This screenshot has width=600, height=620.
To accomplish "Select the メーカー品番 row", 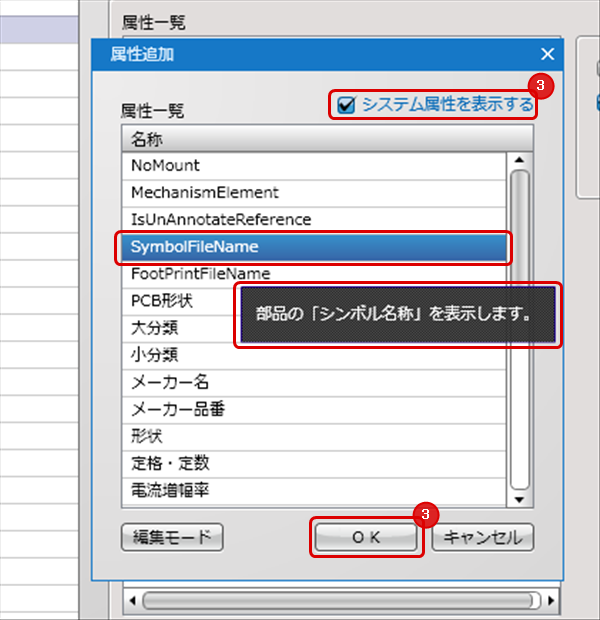I will tap(178, 409).
